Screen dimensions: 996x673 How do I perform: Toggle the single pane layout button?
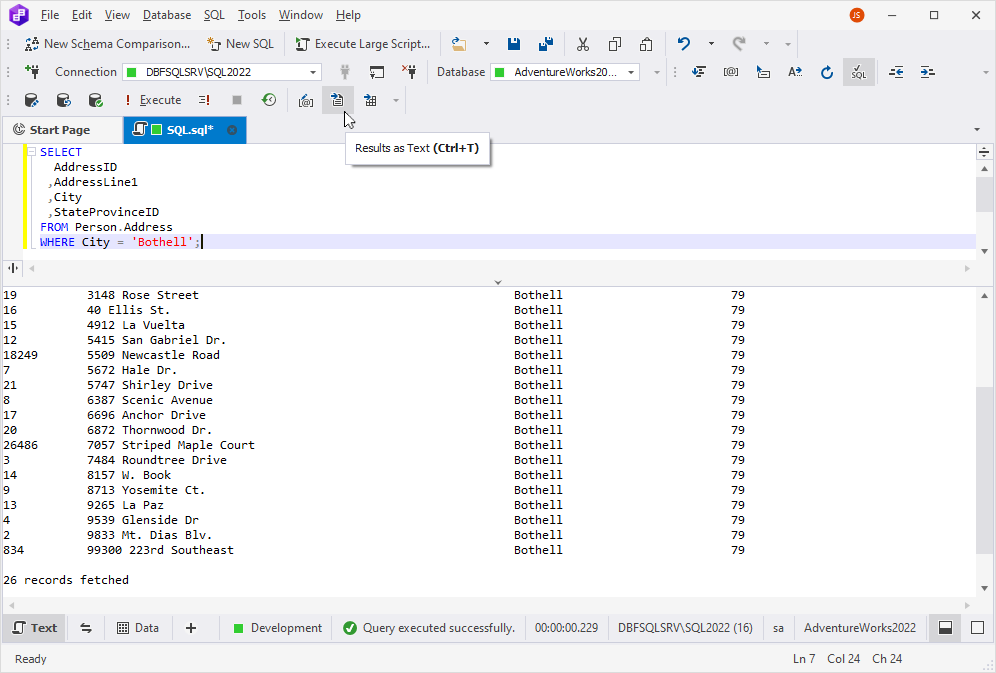(x=978, y=628)
